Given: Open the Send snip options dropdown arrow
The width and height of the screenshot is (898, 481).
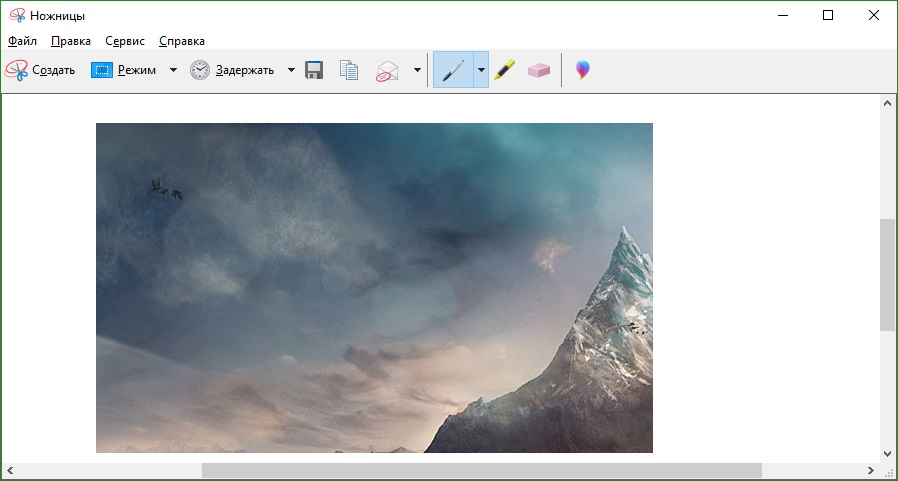Looking at the screenshot, I should (417, 70).
